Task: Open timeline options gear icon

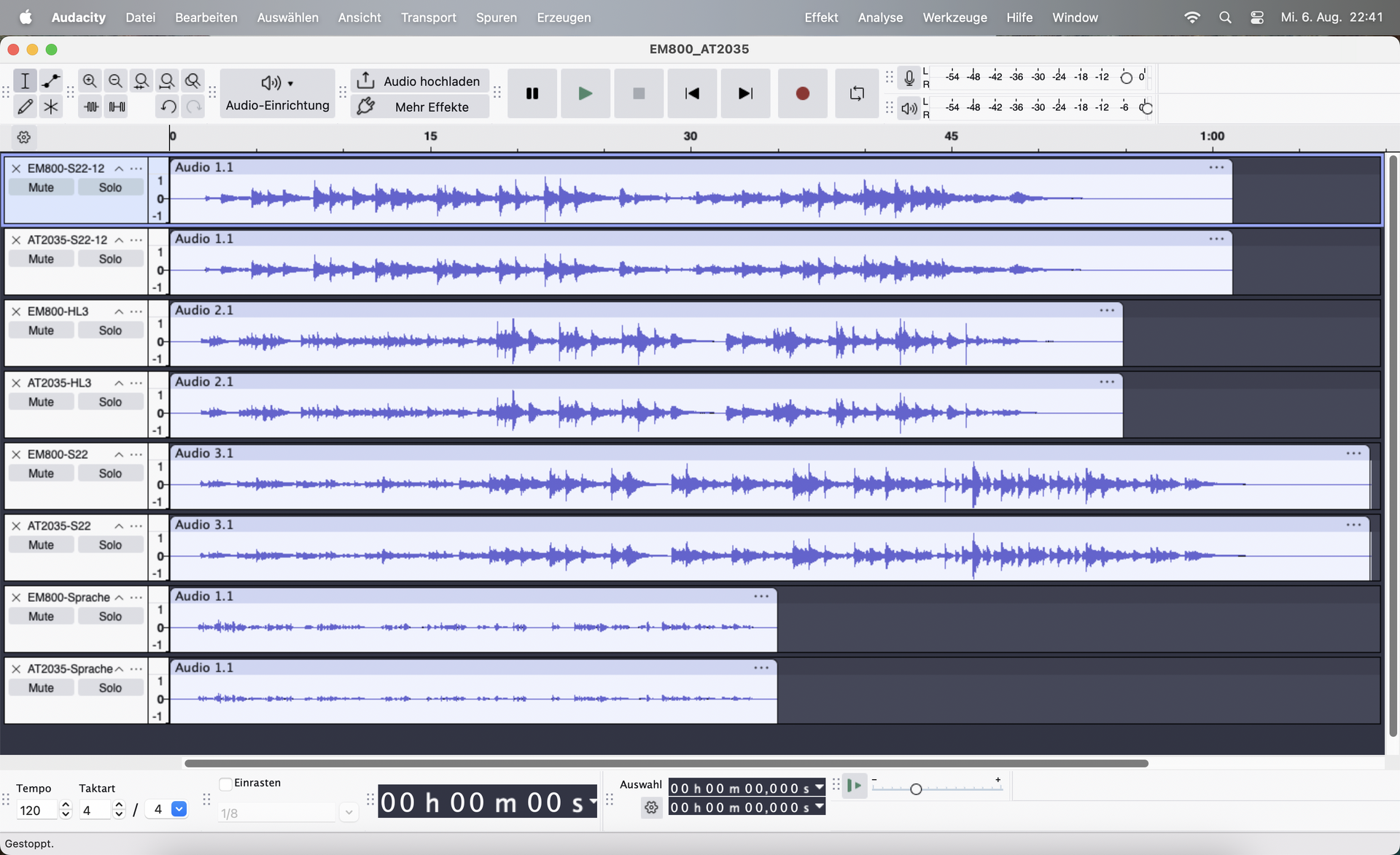Action: pos(24,137)
